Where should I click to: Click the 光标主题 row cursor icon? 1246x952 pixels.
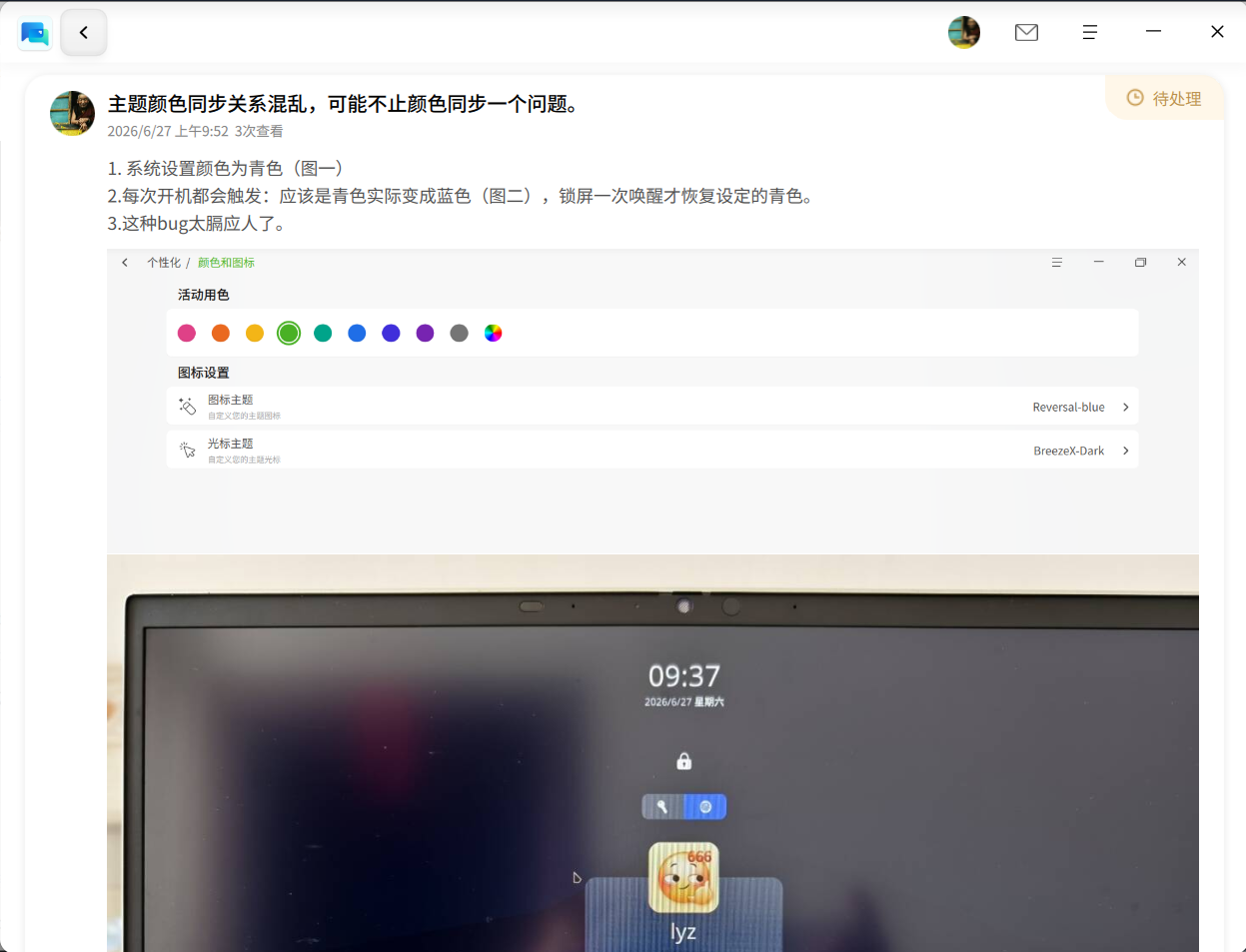pyautogui.click(x=187, y=450)
